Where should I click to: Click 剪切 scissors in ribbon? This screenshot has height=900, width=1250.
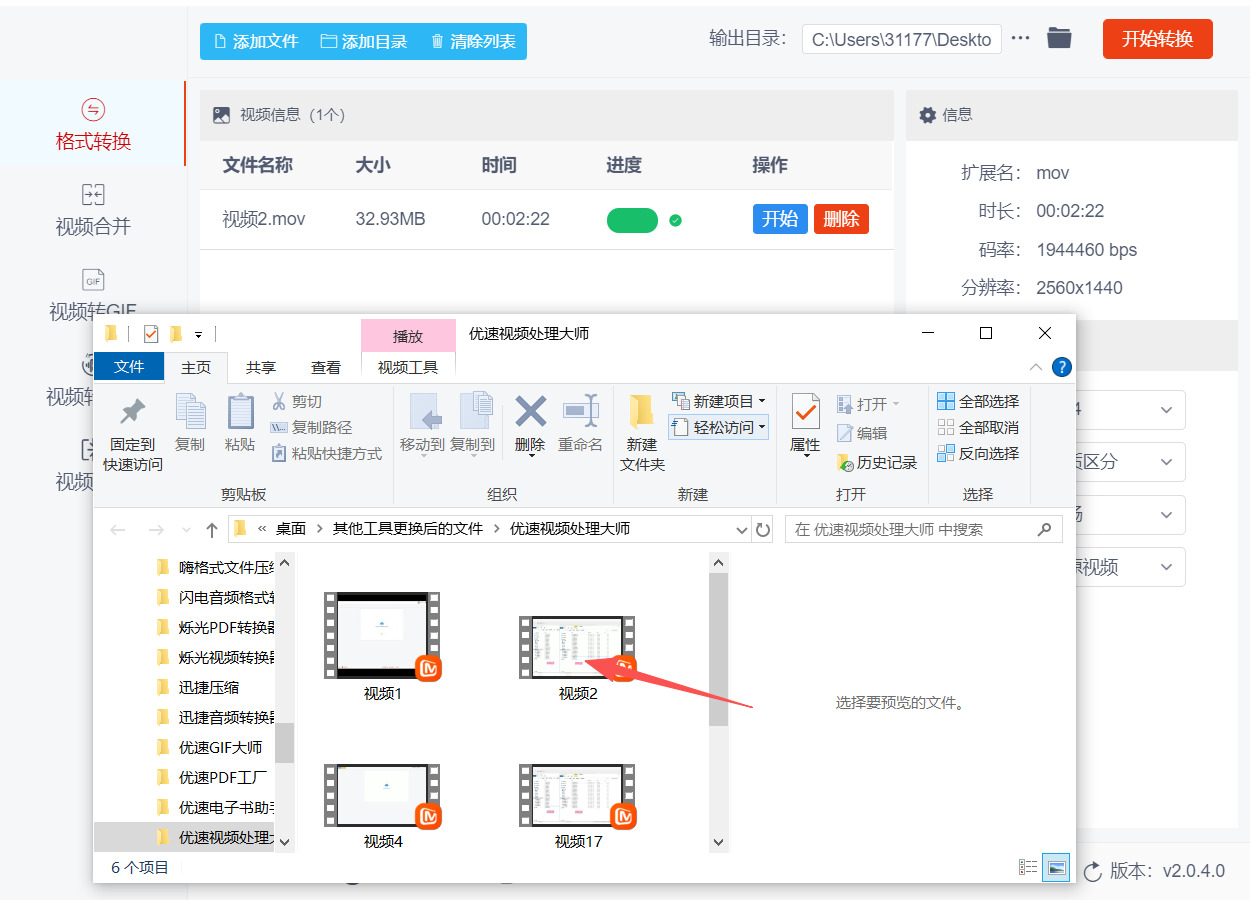coord(297,401)
